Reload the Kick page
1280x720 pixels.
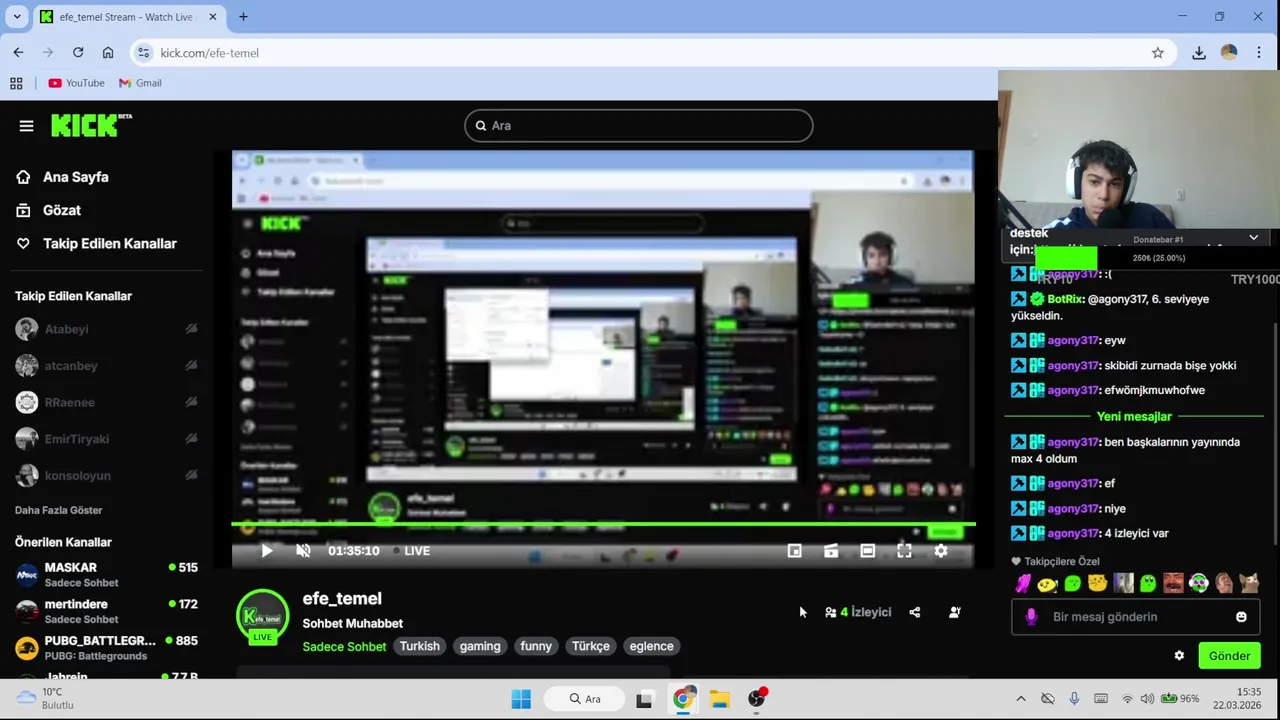point(78,53)
